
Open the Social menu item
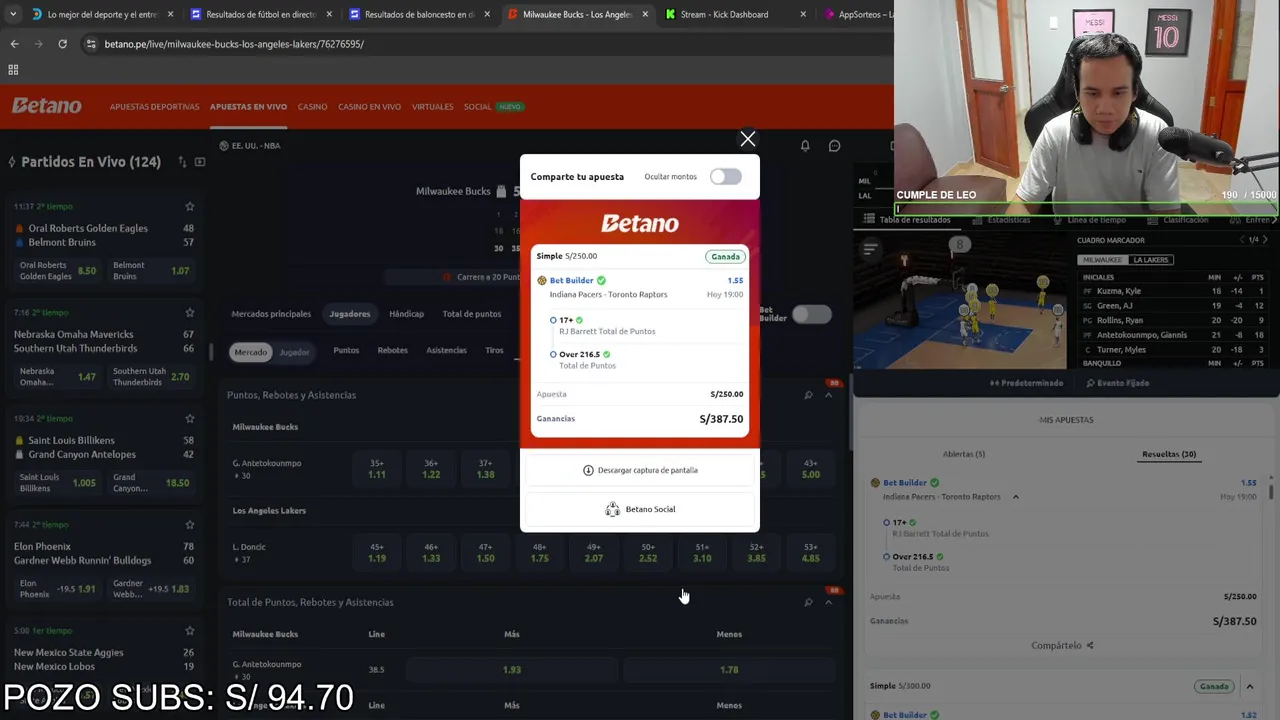[477, 107]
